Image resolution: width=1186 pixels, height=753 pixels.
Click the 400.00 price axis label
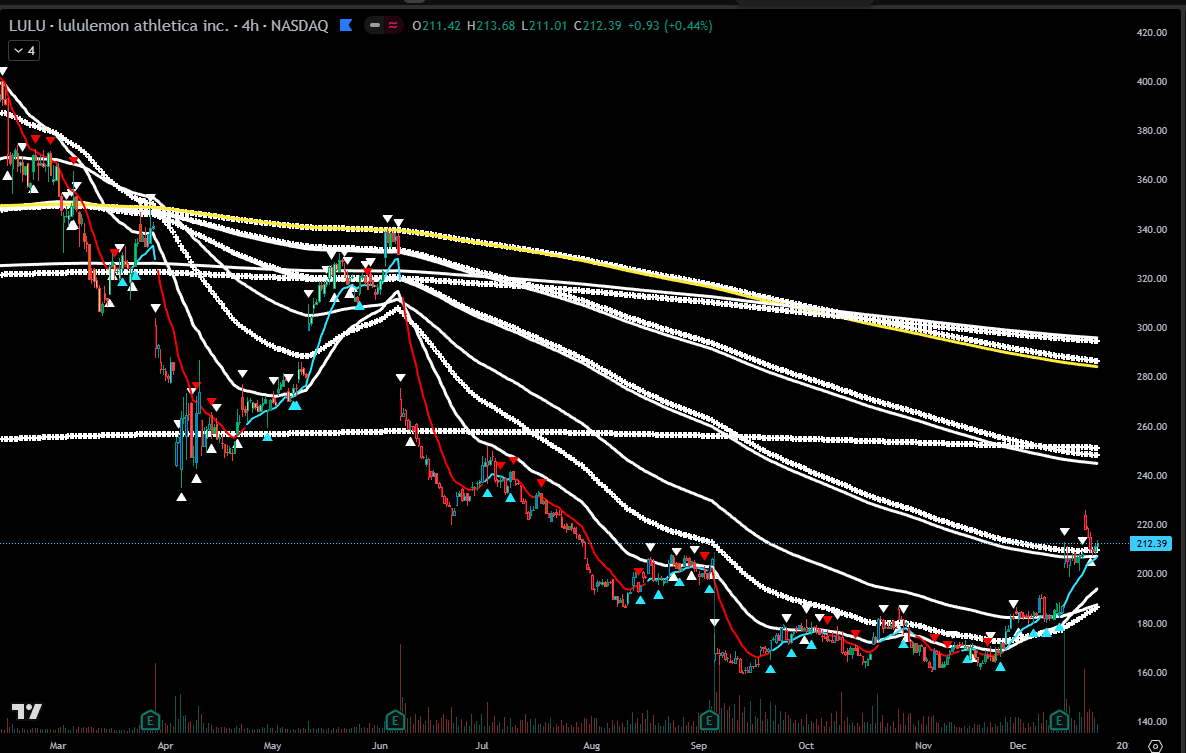pyautogui.click(x=1152, y=82)
